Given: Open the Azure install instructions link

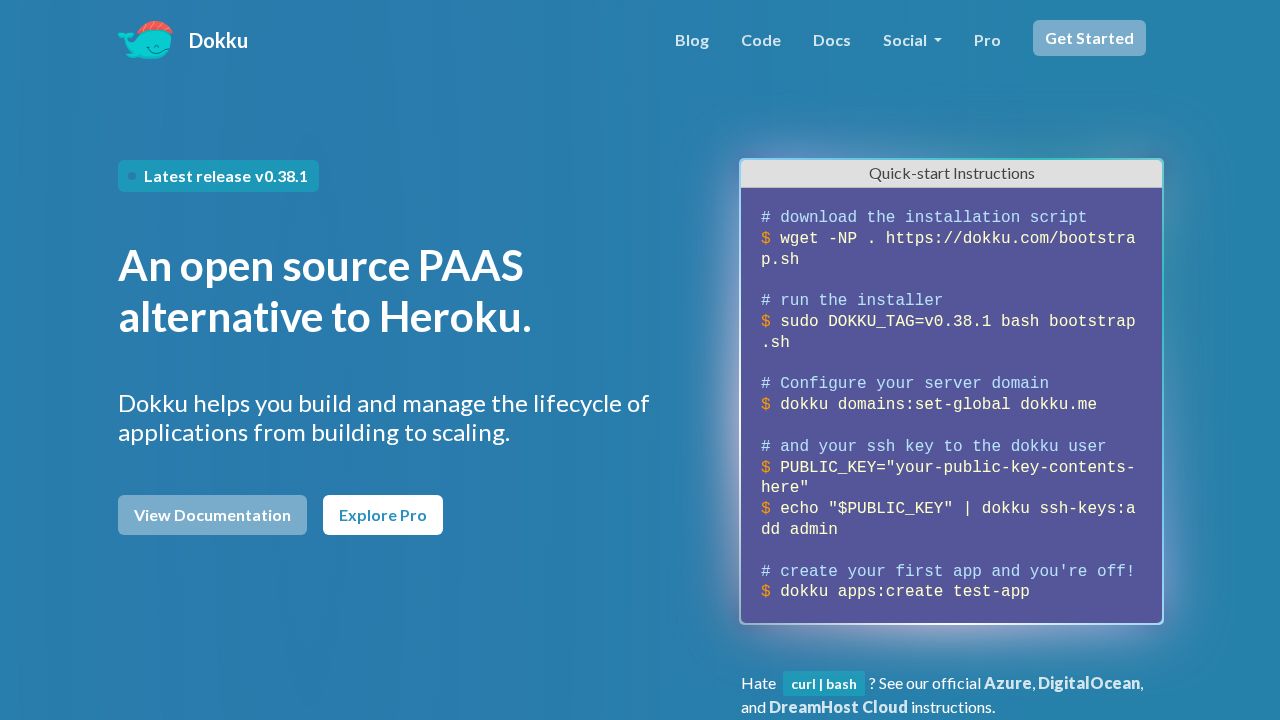Looking at the screenshot, I should (1007, 683).
